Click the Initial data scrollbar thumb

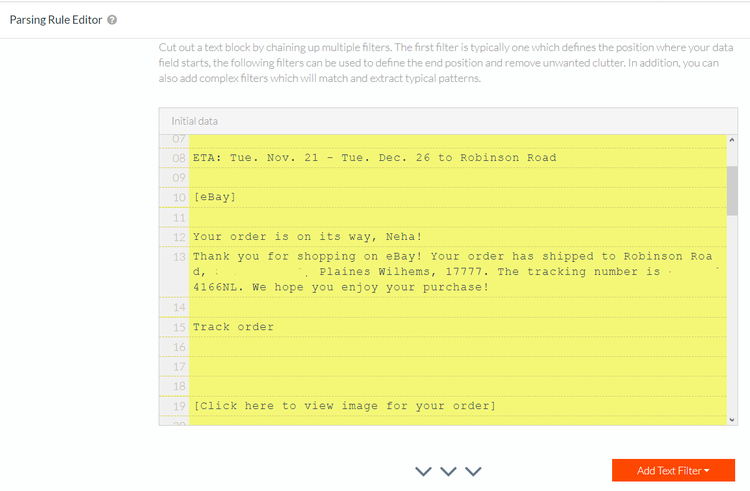[732, 190]
